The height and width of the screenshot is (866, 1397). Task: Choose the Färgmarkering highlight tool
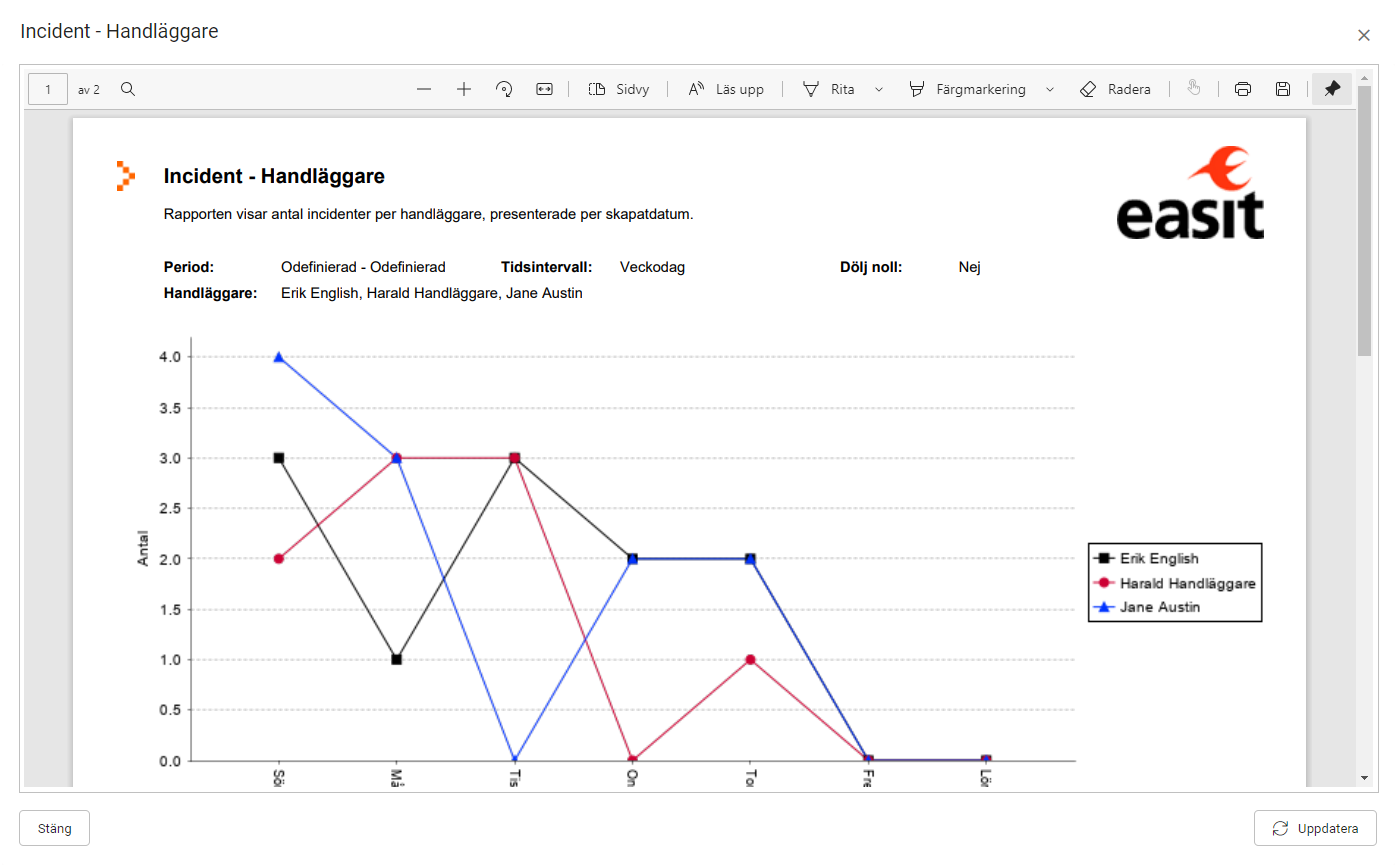pyautogui.click(x=967, y=89)
